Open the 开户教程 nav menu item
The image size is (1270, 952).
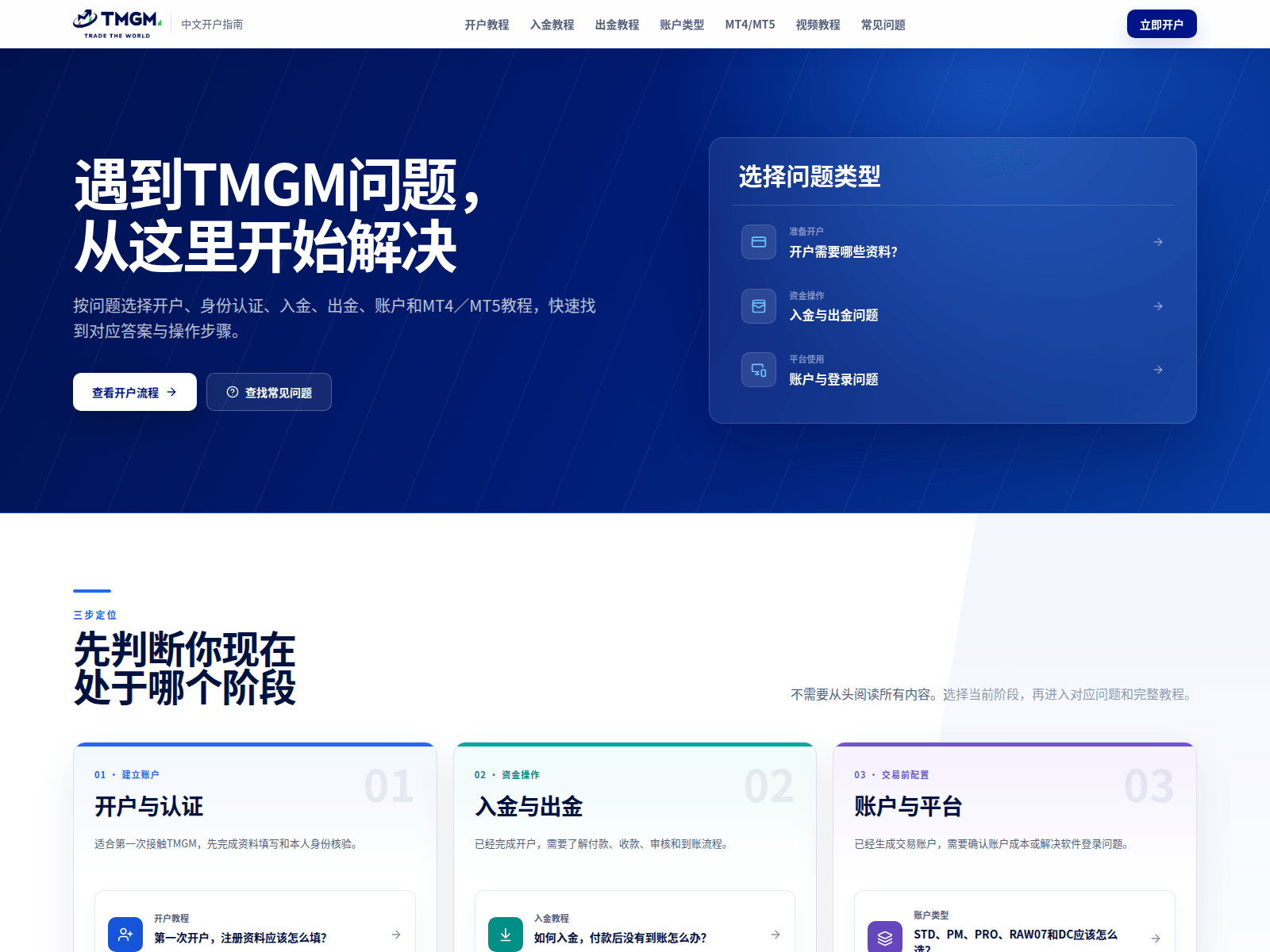point(487,25)
